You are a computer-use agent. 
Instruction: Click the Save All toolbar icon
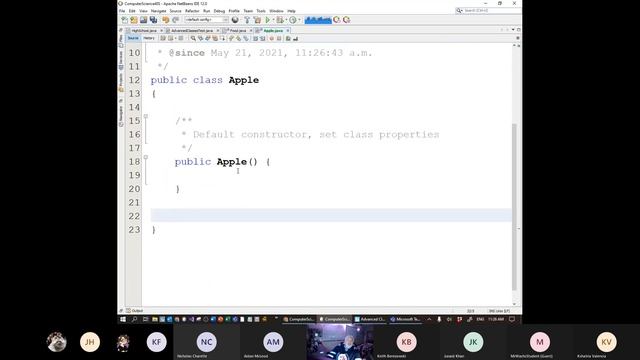[153, 20]
